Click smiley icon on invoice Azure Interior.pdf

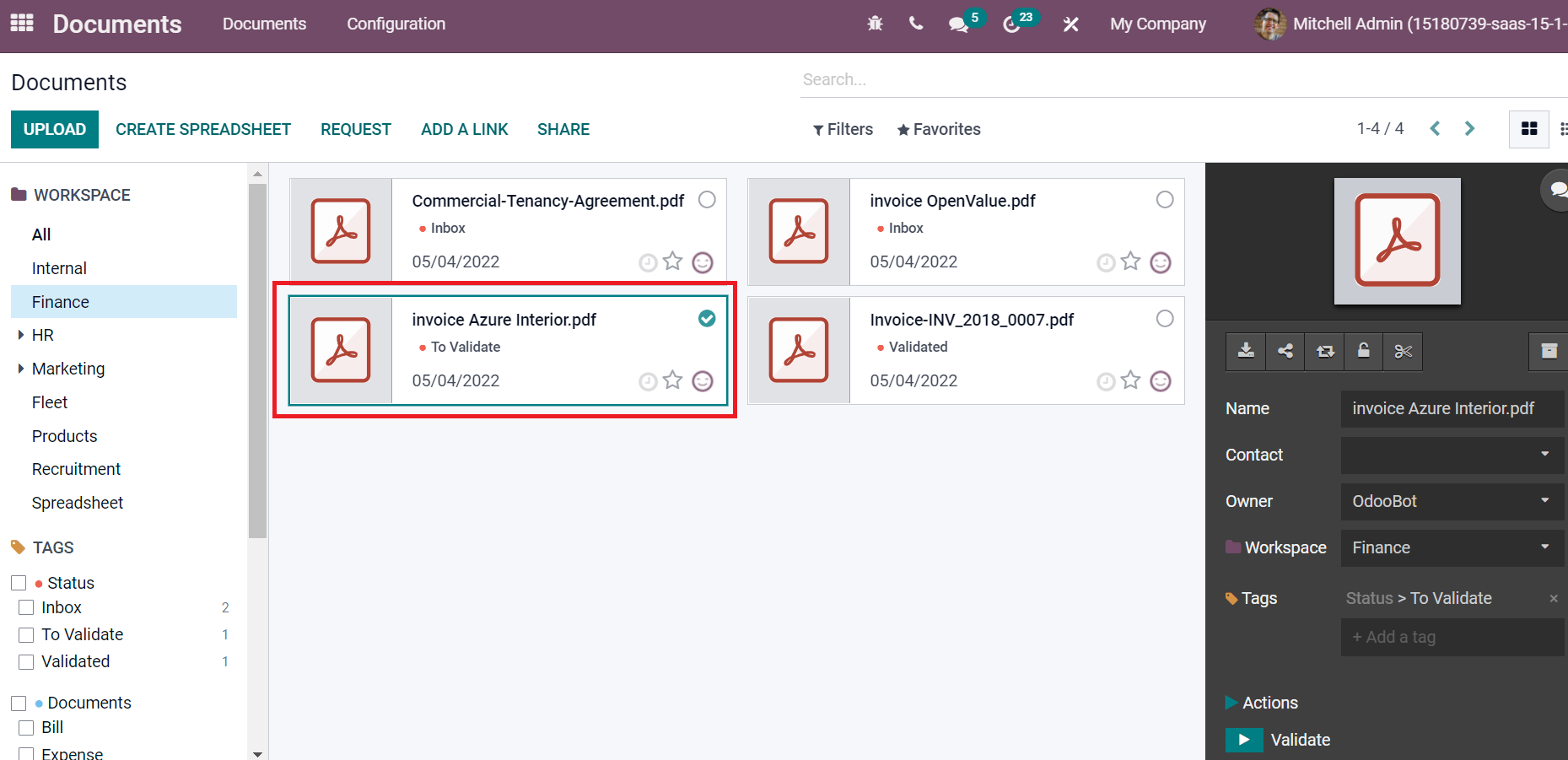tap(703, 381)
